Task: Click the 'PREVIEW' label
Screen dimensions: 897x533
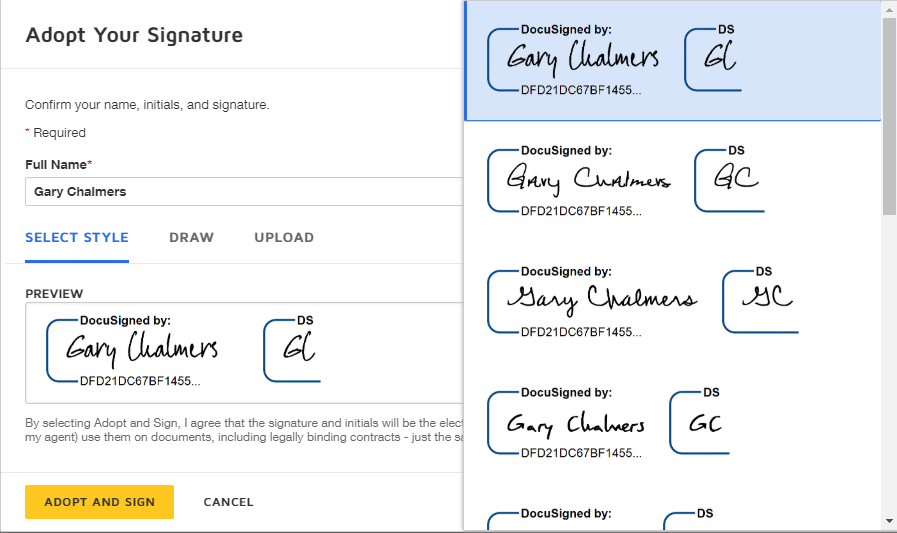Action: tap(54, 293)
